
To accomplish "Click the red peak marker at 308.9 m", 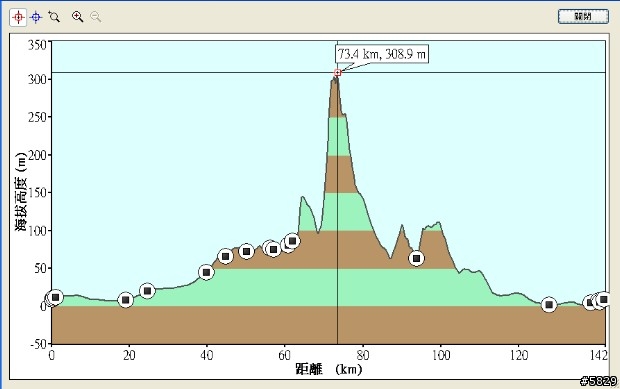I will 338,73.
